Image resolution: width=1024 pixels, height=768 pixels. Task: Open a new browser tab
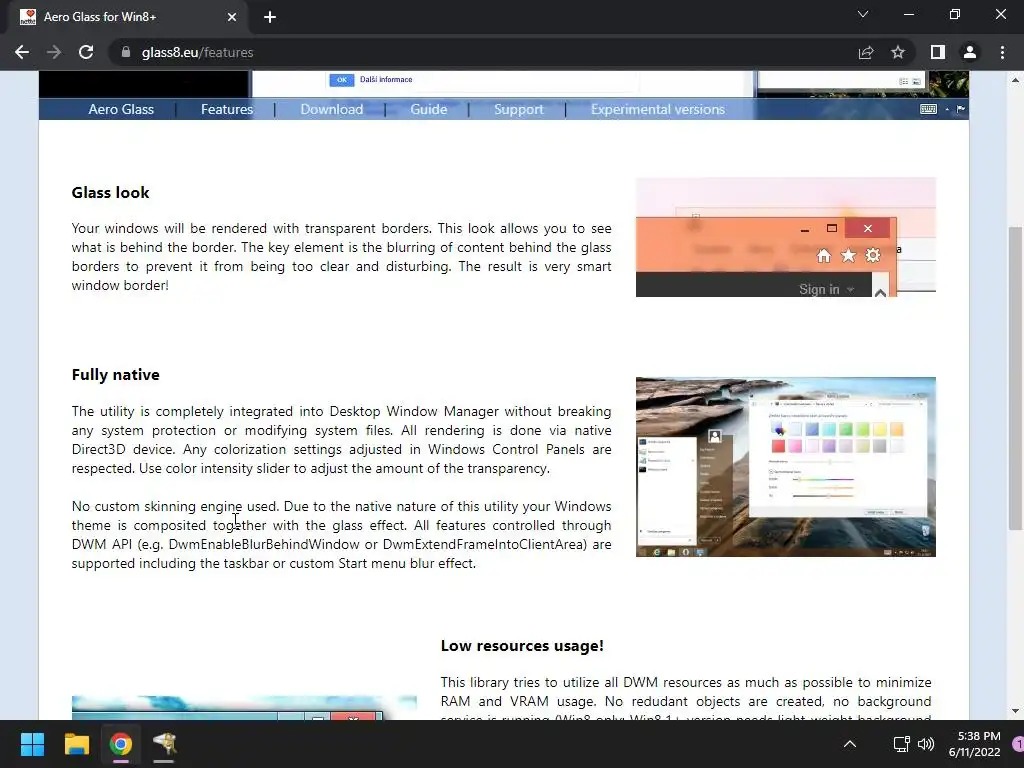tap(270, 17)
